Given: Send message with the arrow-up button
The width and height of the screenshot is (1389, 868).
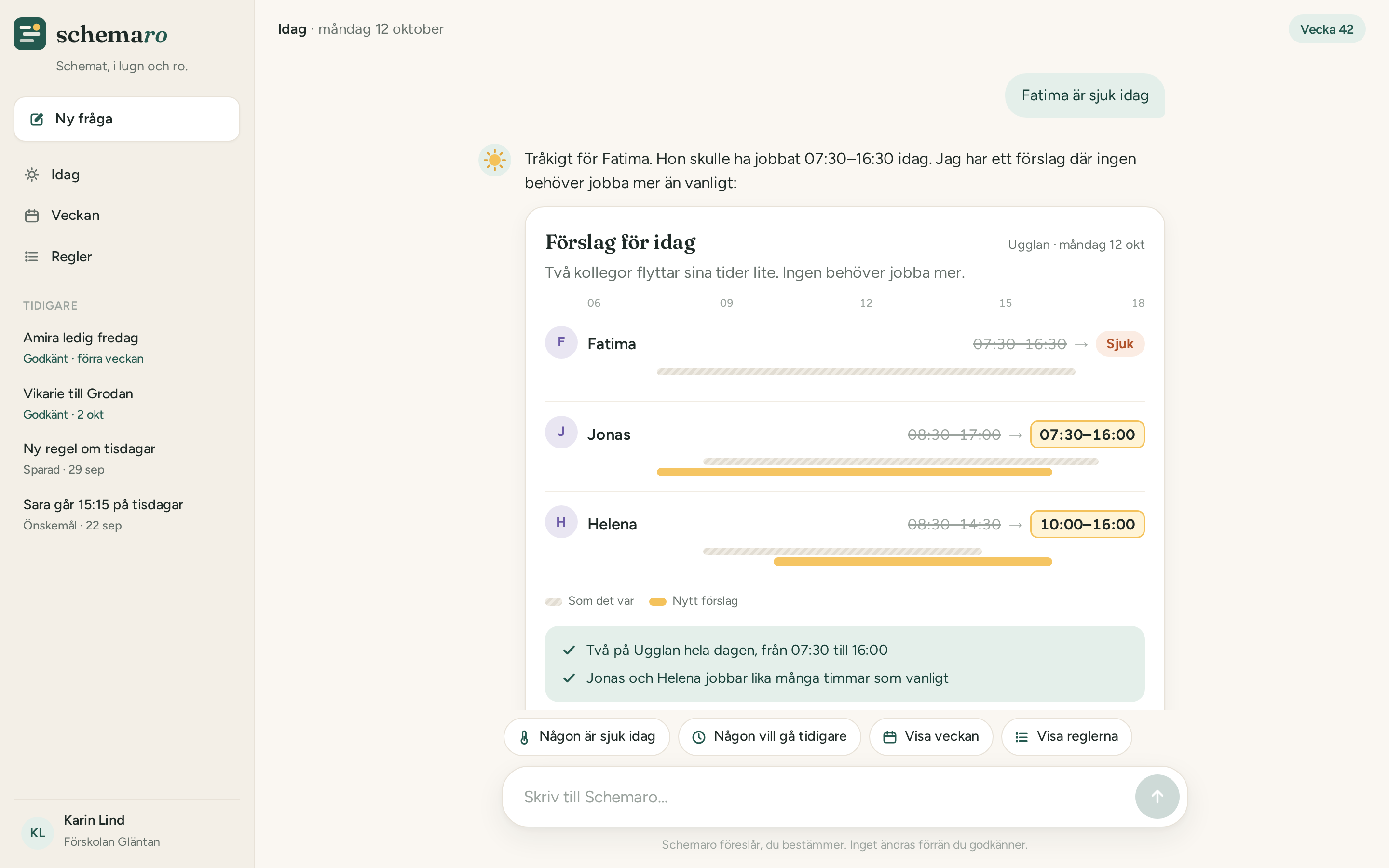Looking at the screenshot, I should tap(1157, 797).
